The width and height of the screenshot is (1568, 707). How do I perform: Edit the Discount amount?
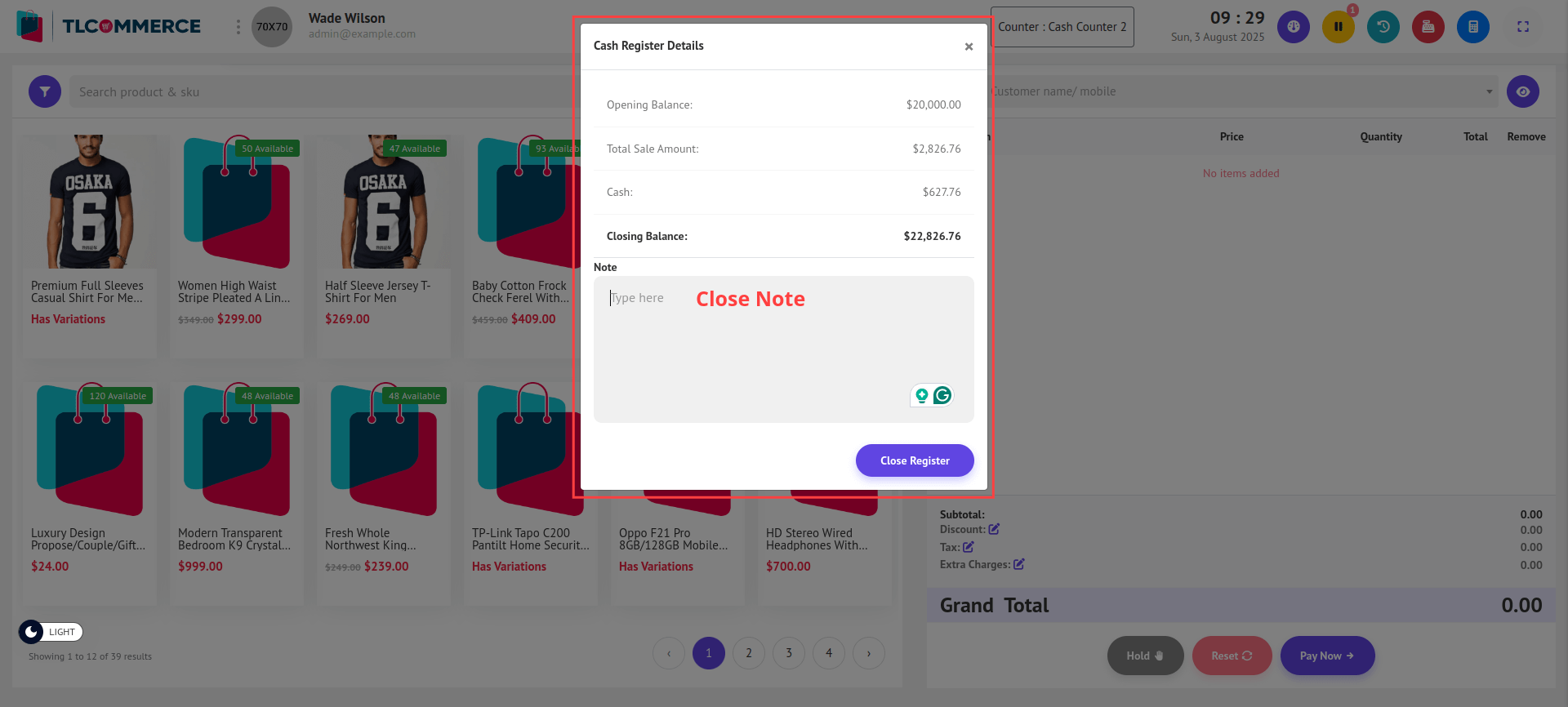click(x=994, y=529)
